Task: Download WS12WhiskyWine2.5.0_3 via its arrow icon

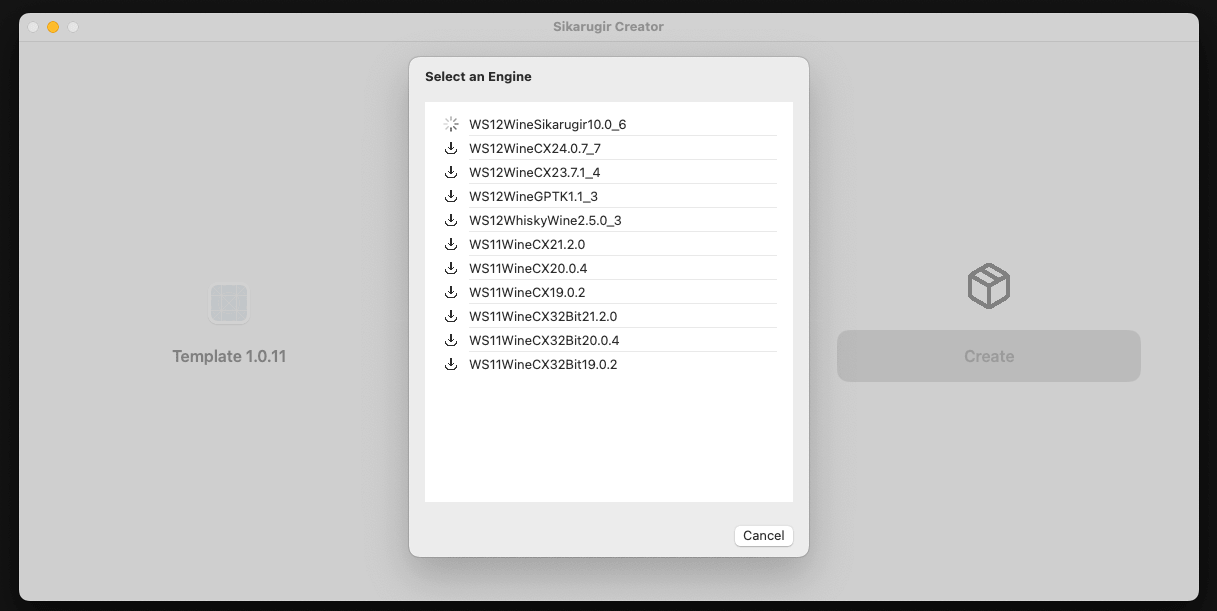Action: pyautogui.click(x=451, y=220)
